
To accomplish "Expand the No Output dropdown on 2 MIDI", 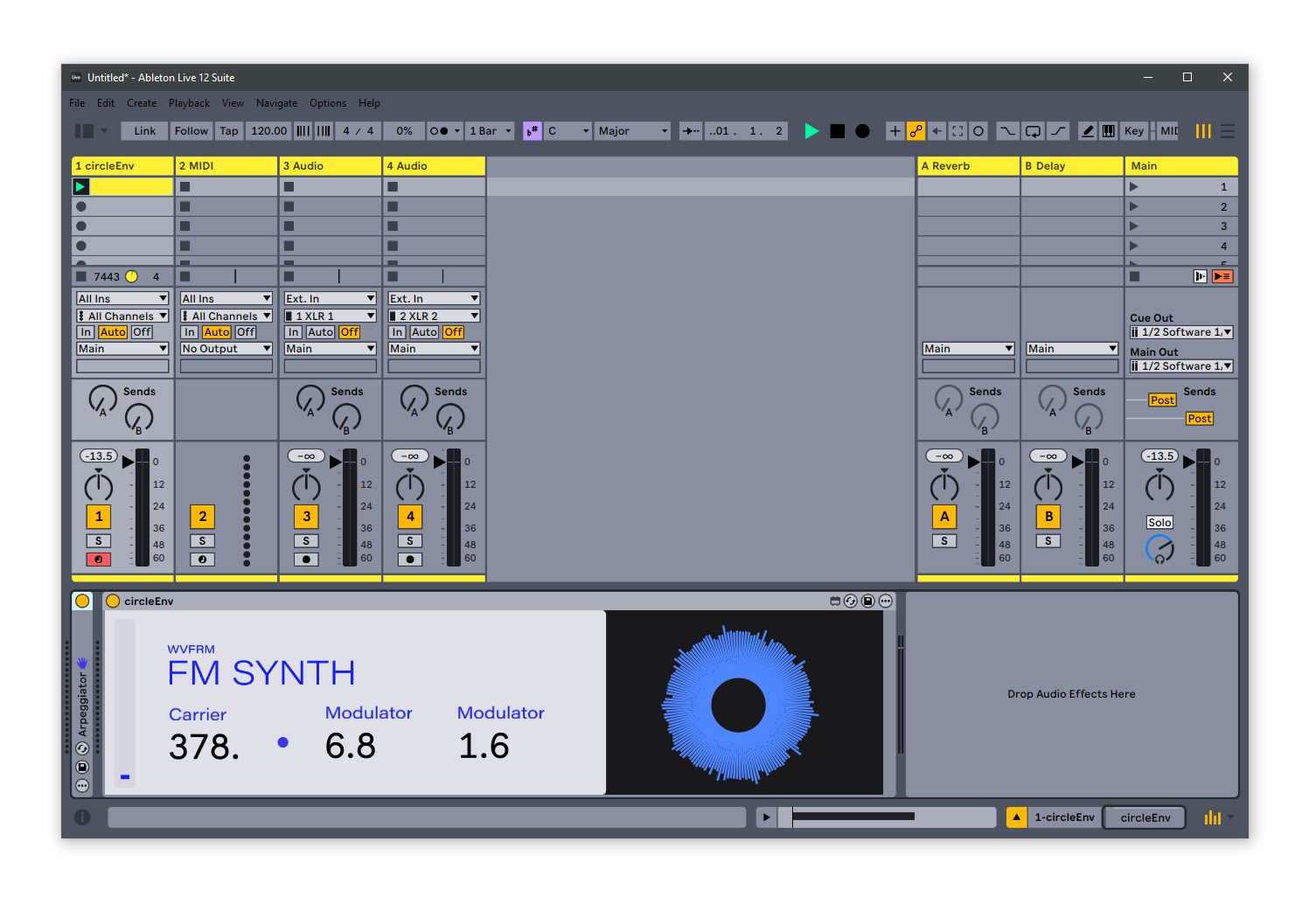I will coord(226,349).
